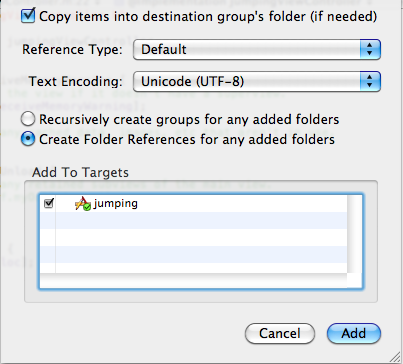
Task: Click the Text Encoding label
Action: tap(75, 81)
